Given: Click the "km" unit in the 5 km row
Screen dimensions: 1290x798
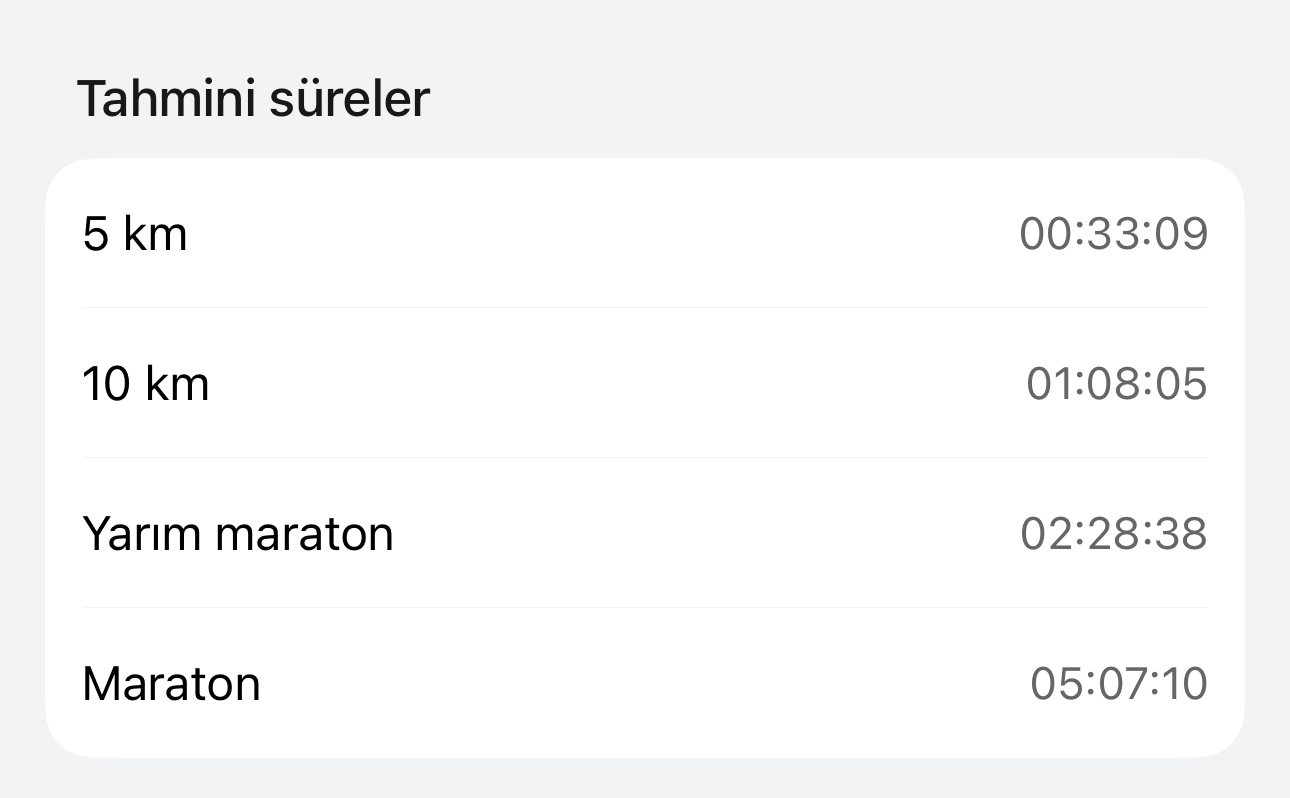Looking at the screenshot, I should 155,235.
